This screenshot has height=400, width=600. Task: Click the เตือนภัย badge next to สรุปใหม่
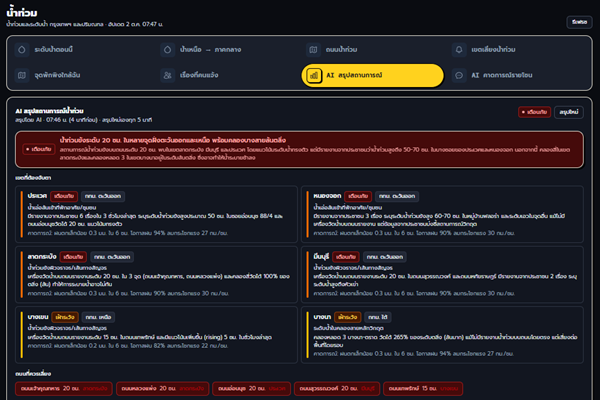pos(535,112)
